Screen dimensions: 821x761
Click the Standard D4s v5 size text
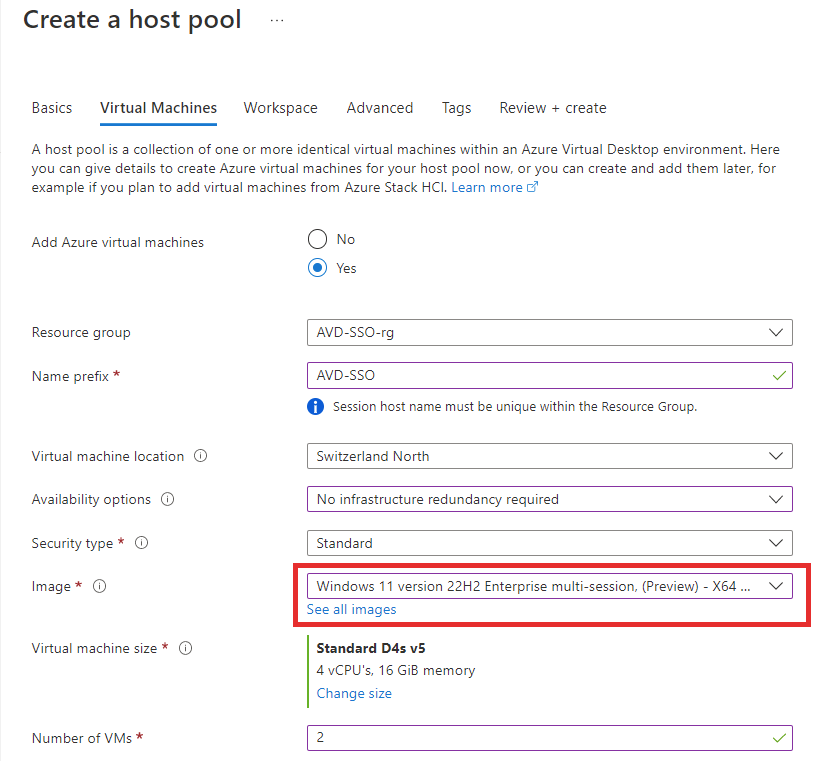click(x=371, y=648)
